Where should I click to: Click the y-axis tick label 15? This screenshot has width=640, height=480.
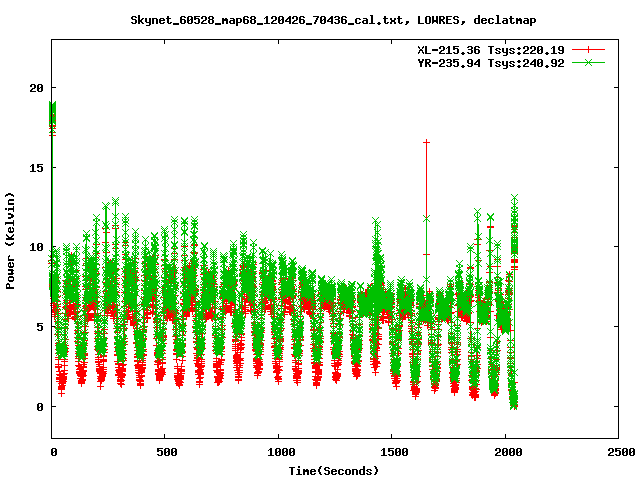pos(36,168)
